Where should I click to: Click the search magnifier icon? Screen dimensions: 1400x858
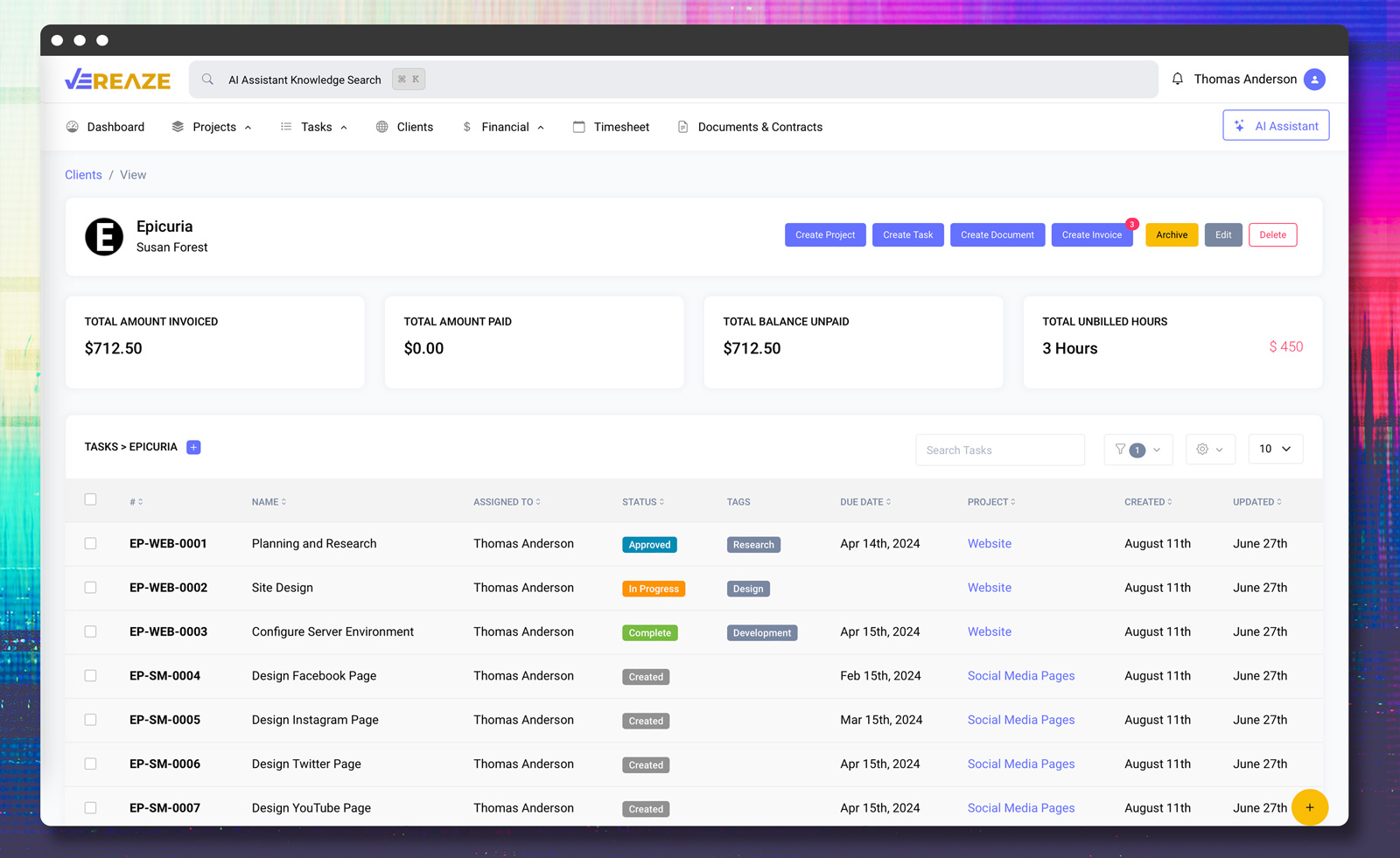(x=207, y=80)
